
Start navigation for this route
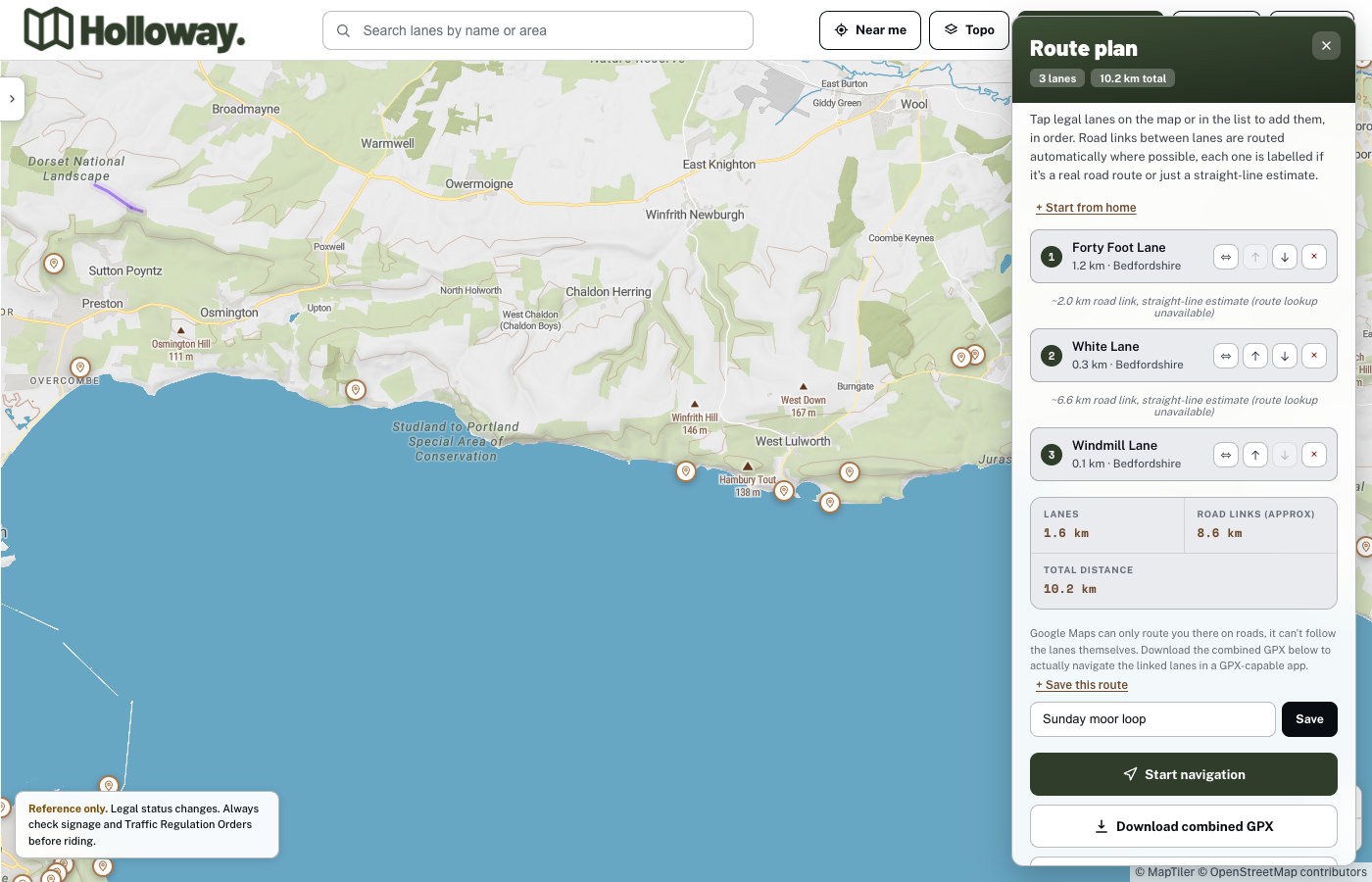pyautogui.click(x=1184, y=774)
